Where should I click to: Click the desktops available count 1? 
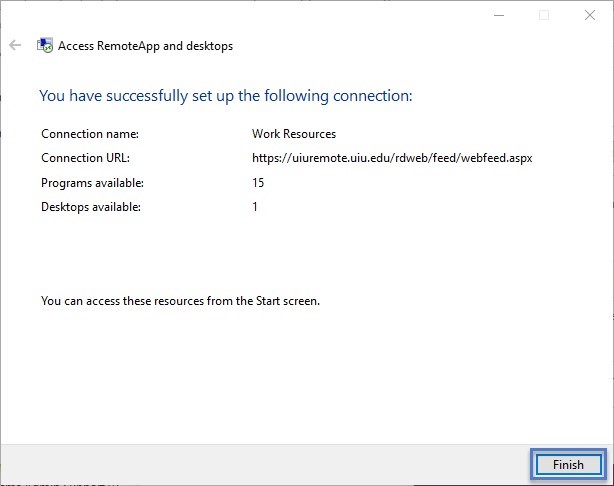(x=255, y=207)
